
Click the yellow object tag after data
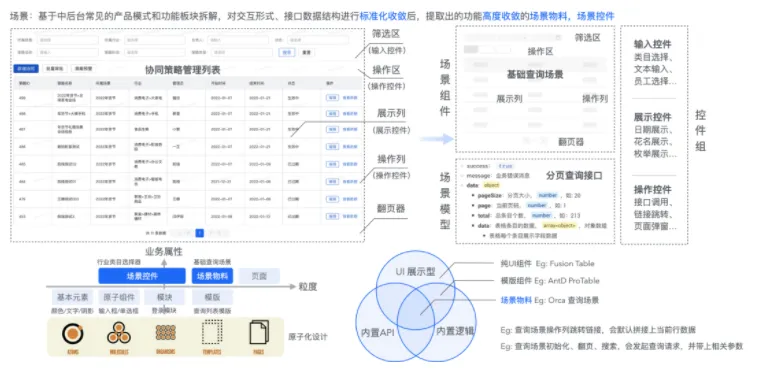click(491, 185)
